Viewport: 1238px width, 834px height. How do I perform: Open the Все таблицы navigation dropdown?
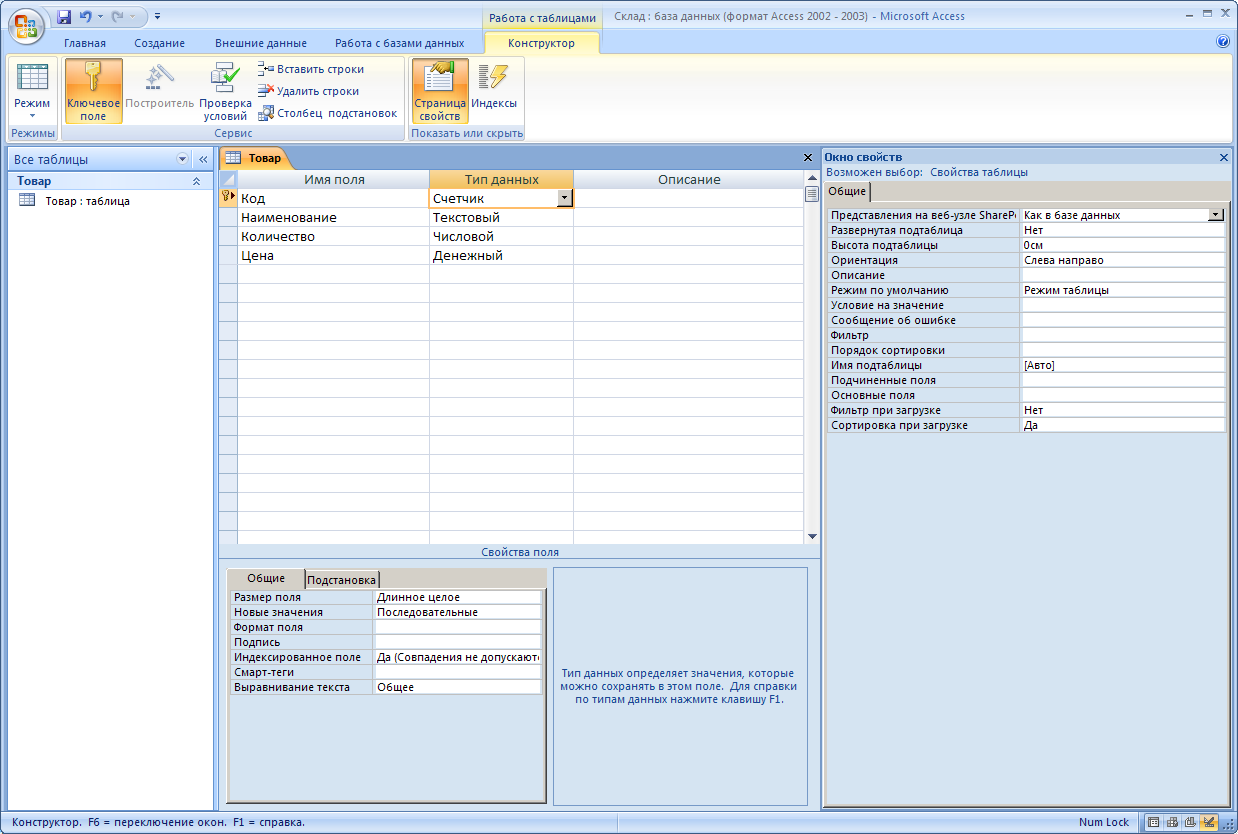(x=182, y=159)
